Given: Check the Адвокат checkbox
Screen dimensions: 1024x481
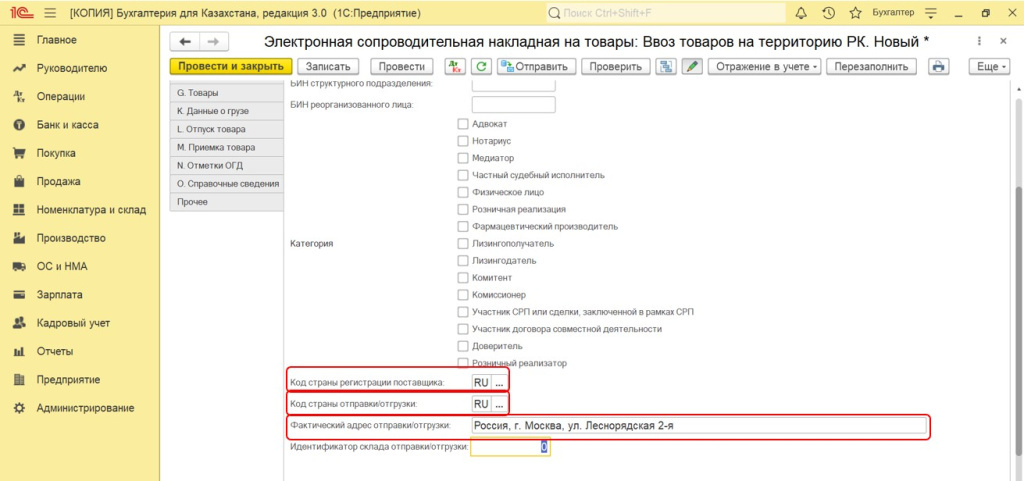Looking at the screenshot, I should coord(463,124).
